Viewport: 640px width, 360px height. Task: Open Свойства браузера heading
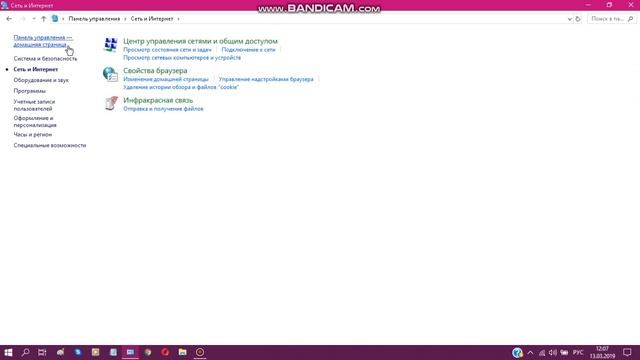pos(155,71)
